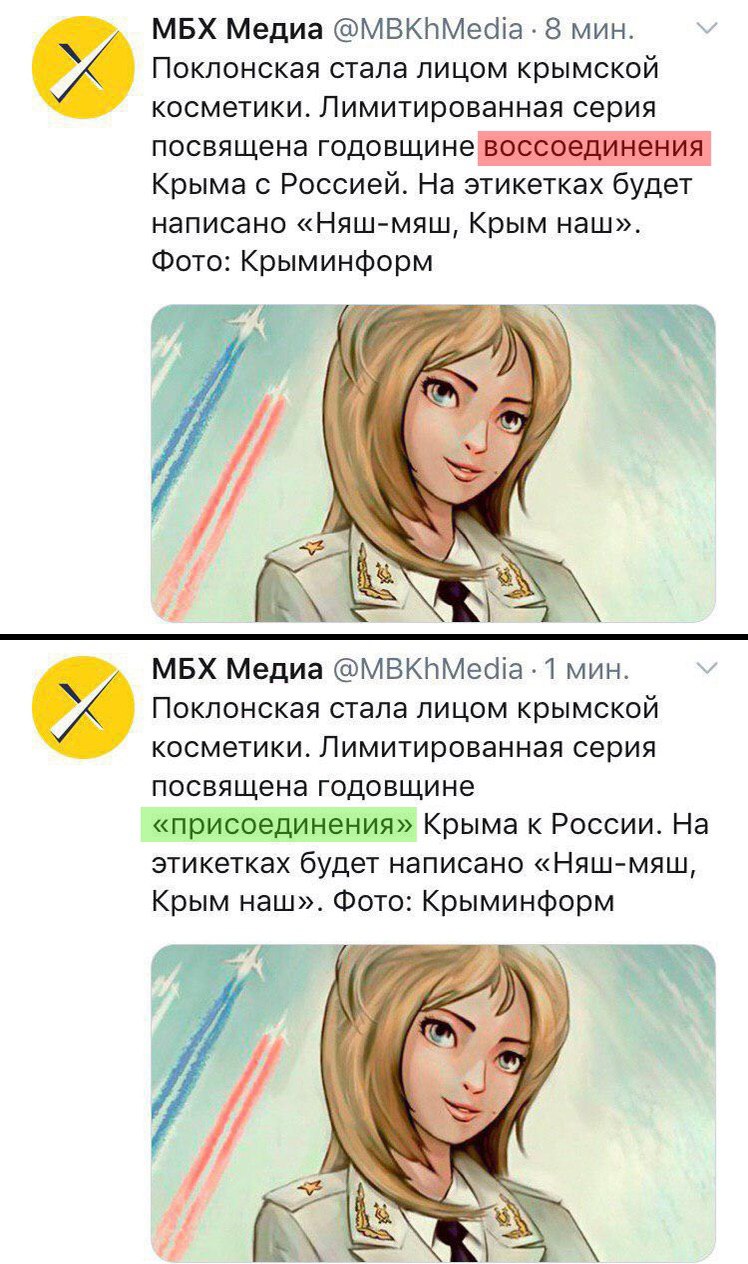Image resolution: width=748 pixels, height=1264 pixels.
Task: Expand the chevron menu on the 1 мин. tweet
Action: click(x=707, y=667)
